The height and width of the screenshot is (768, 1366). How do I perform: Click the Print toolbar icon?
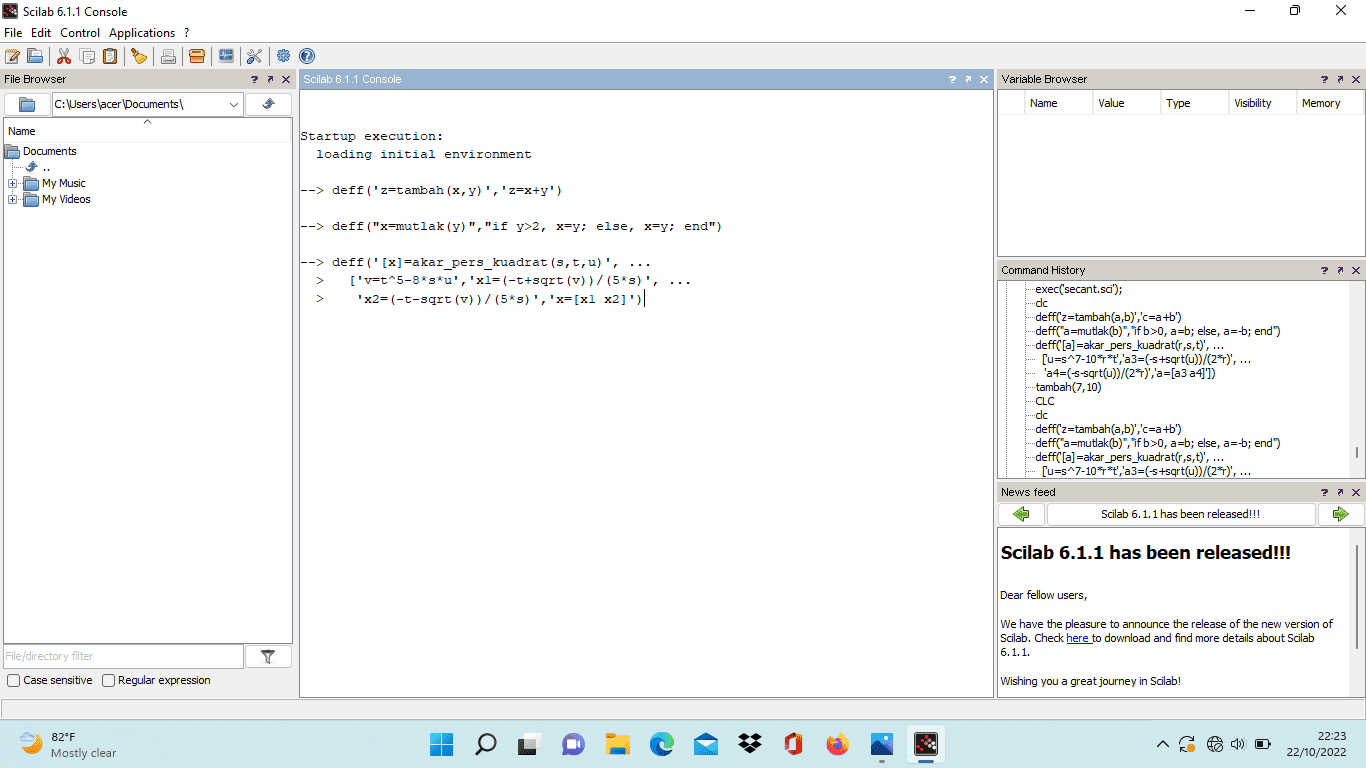pyautogui.click(x=168, y=56)
